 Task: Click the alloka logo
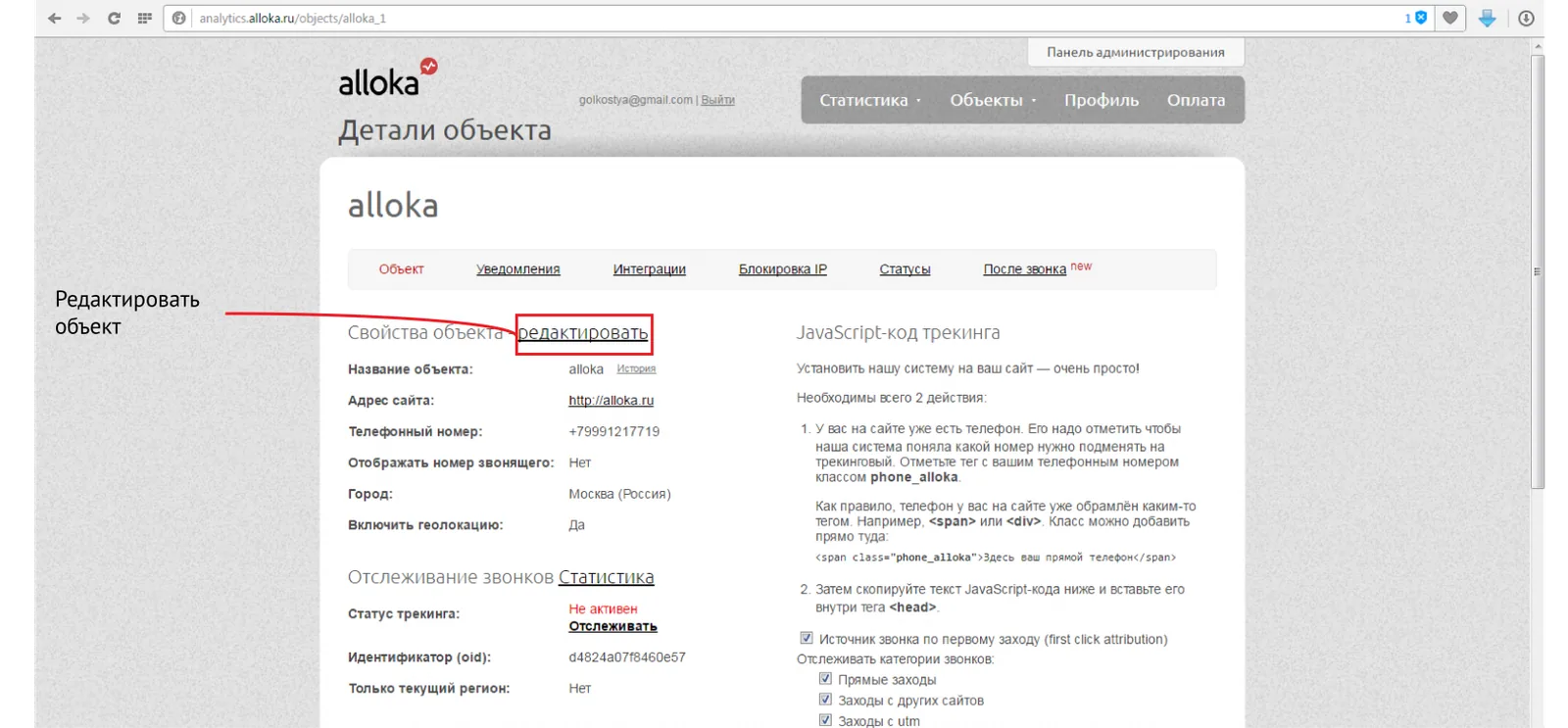point(388,77)
